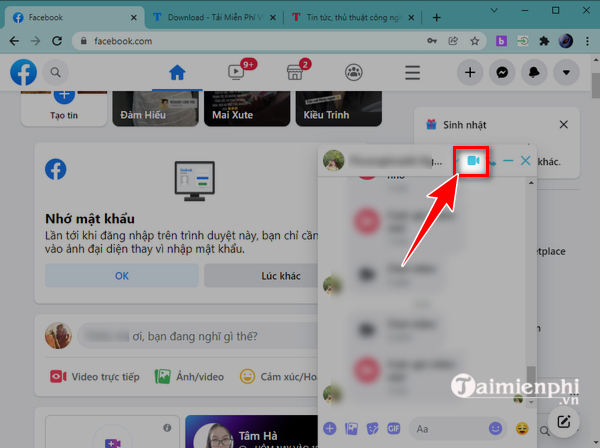This screenshot has height=448, width=600.
Task: Click OK on the remember password card
Action: pyautogui.click(x=122, y=275)
